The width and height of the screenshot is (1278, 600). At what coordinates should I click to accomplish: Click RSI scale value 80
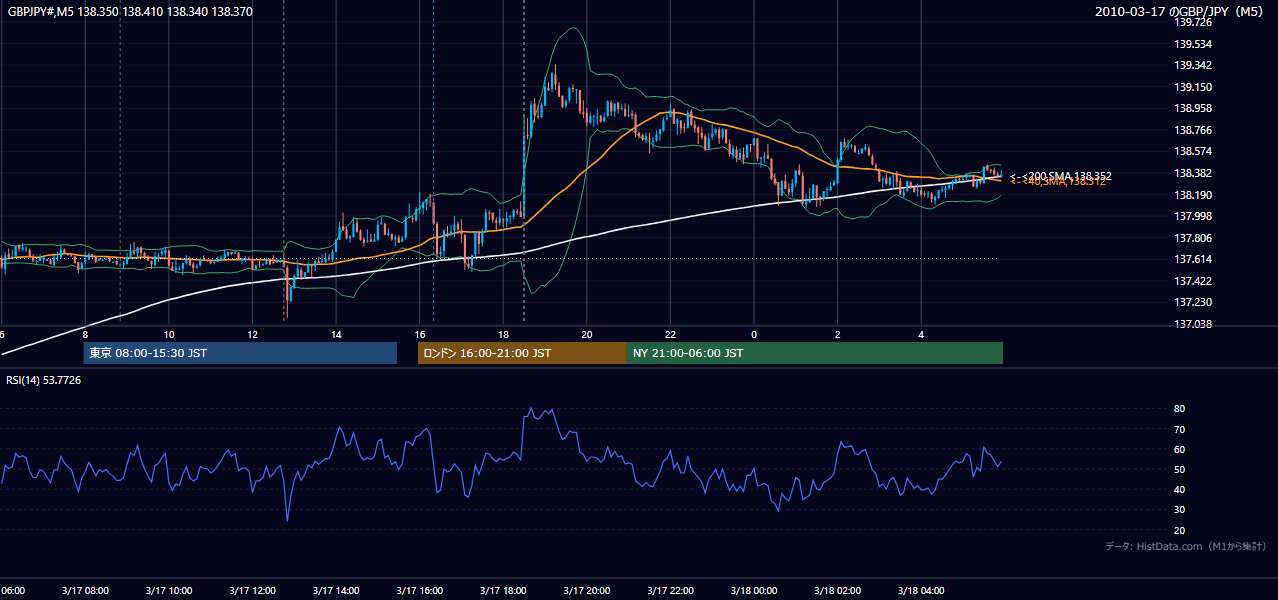(x=1179, y=409)
